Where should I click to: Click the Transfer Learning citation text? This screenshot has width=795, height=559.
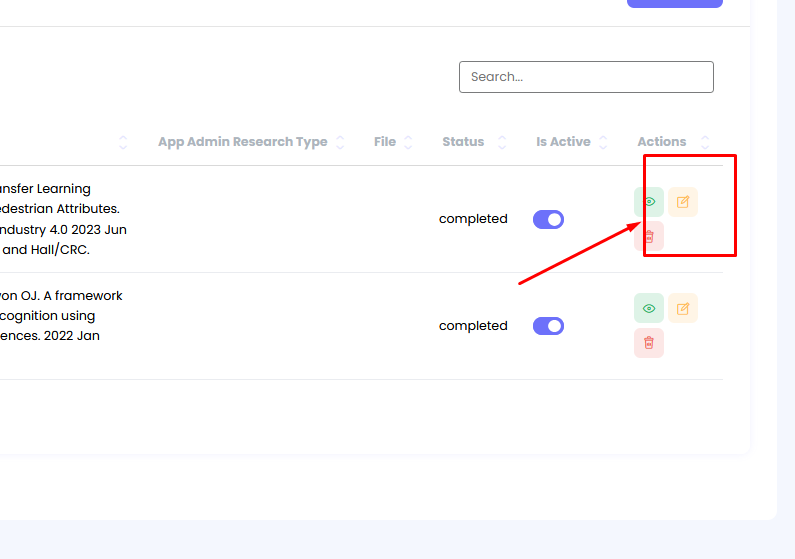click(60, 219)
